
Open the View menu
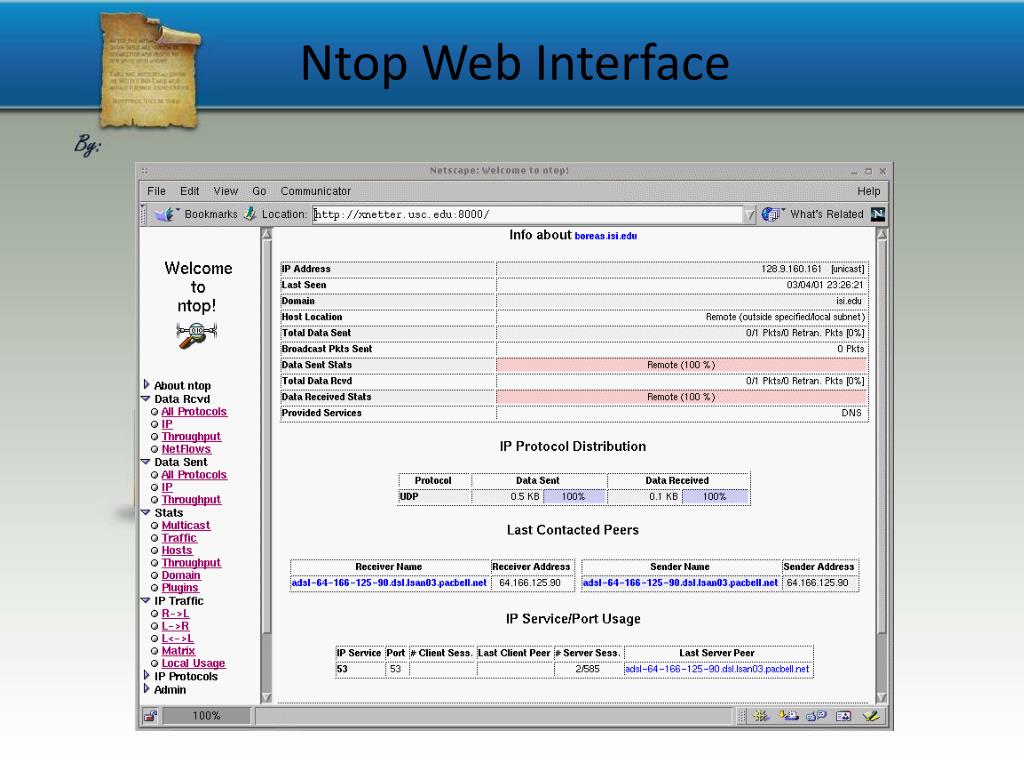225,191
